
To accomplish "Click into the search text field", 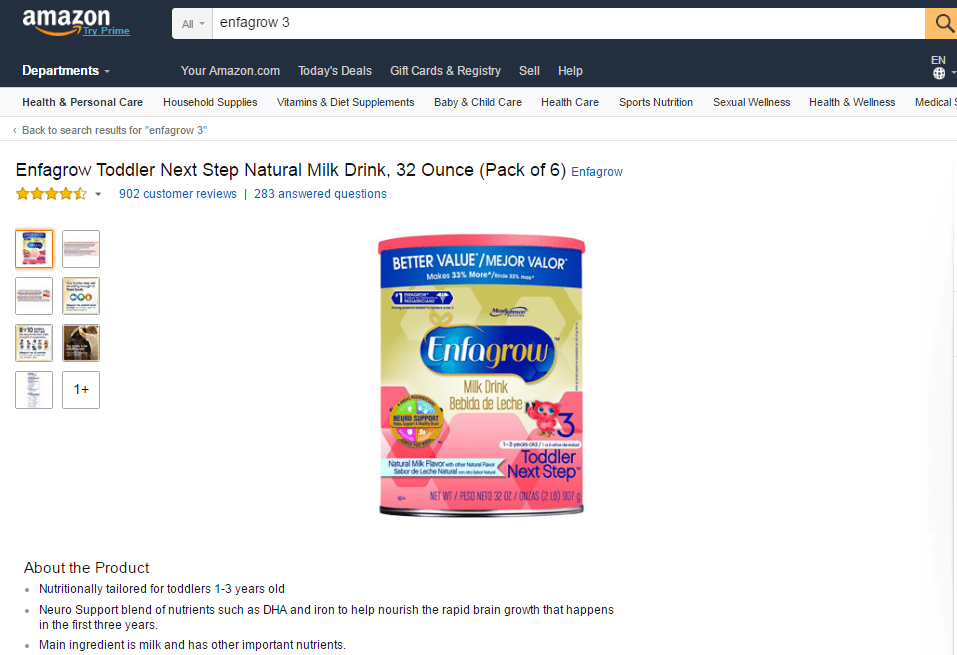I will 568,24.
